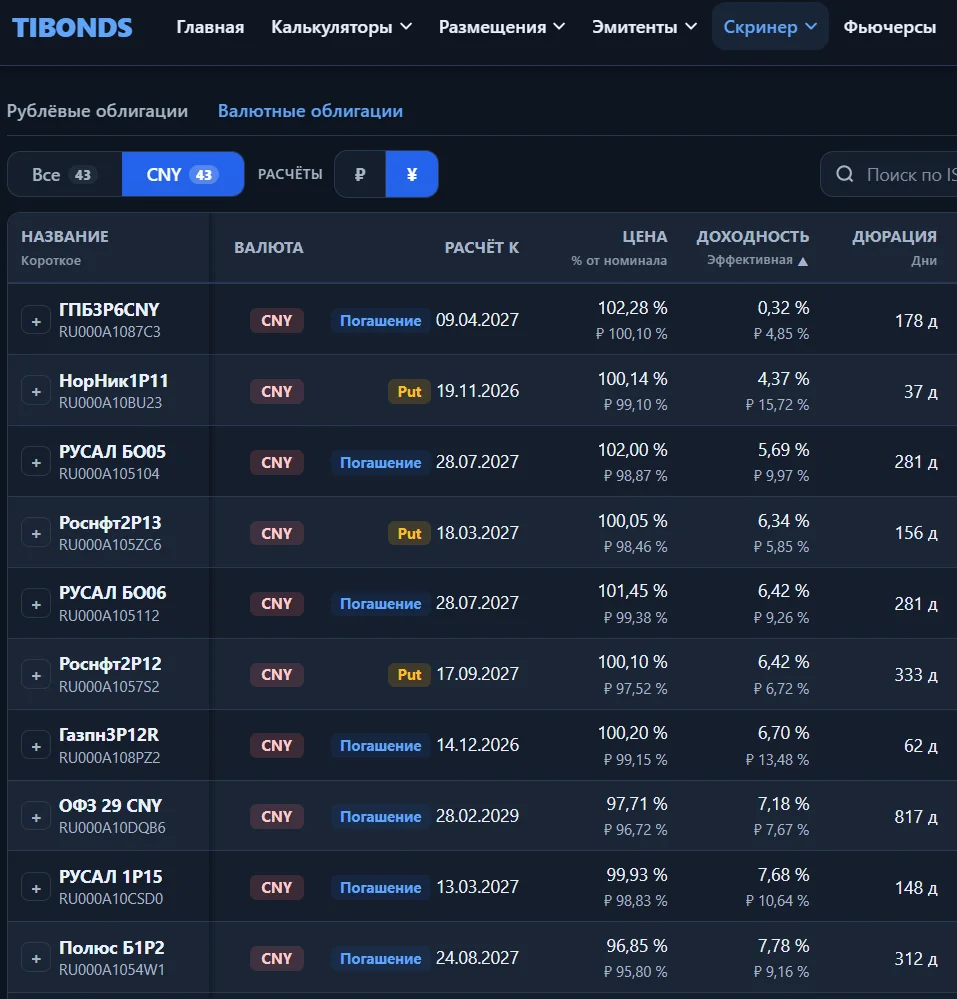Viewport: 957px width, 999px height.
Task: Sort table by Название column header
Action: click(65, 247)
